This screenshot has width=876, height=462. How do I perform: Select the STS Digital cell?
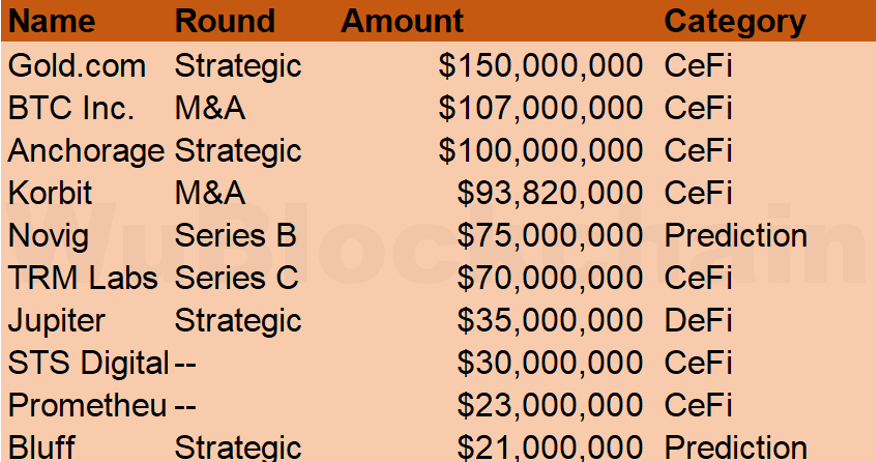(x=88, y=363)
